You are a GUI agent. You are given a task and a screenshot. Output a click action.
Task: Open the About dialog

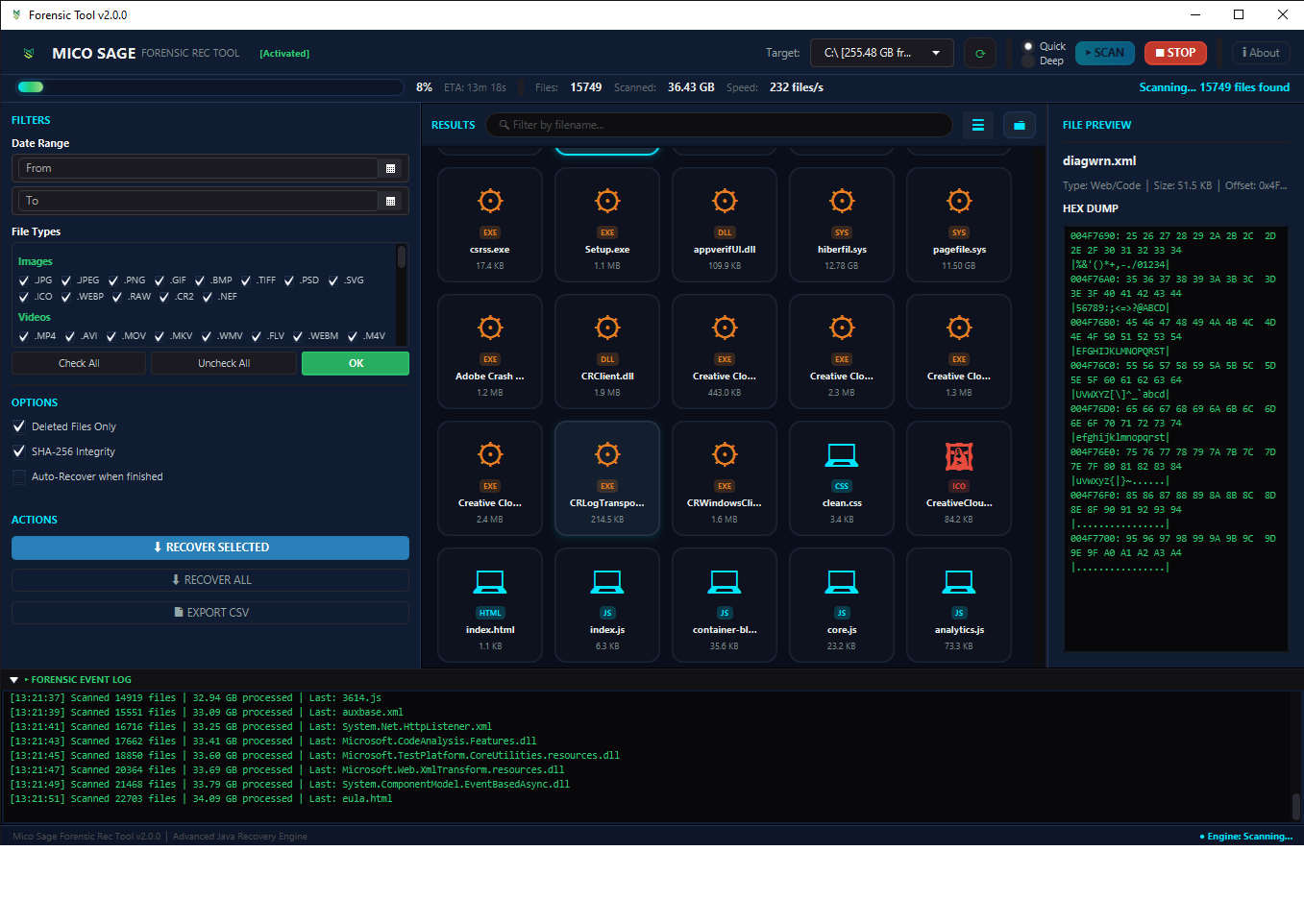click(1260, 54)
